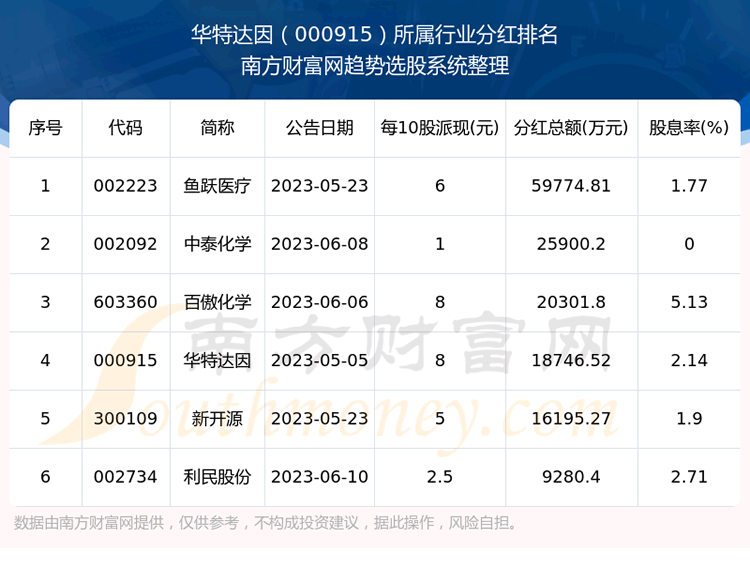Select the 每10股派现(元) column header
This screenshot has height=568, width=750.
439,128
